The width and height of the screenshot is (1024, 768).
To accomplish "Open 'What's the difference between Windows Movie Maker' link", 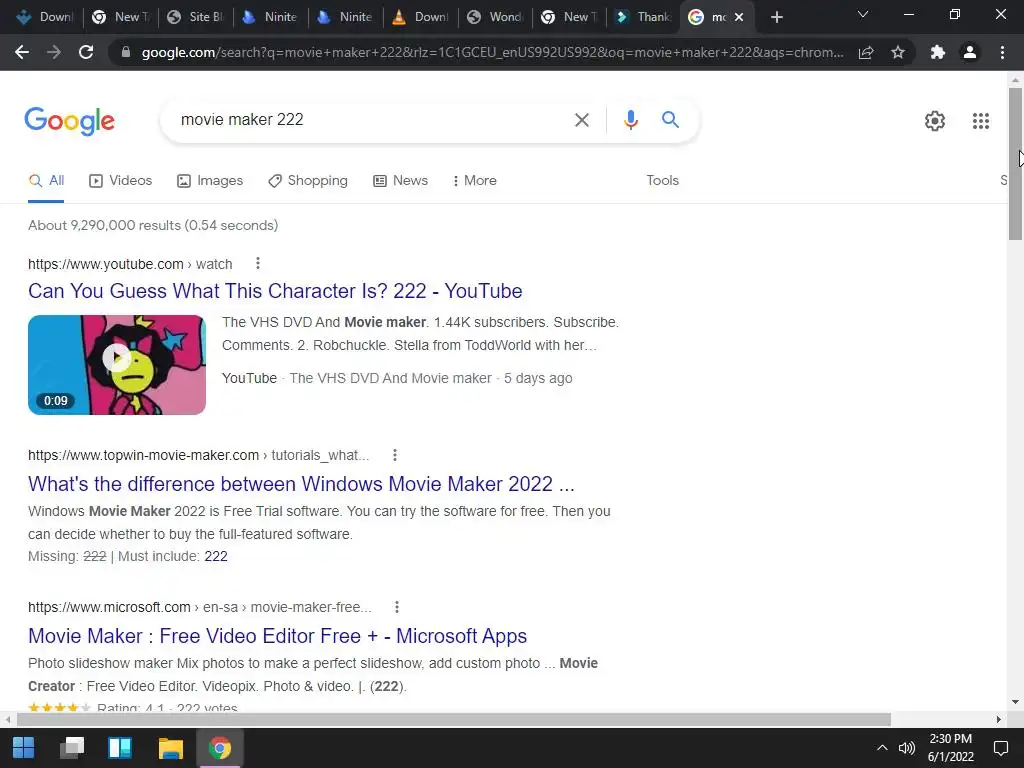I will coord(301,484).
